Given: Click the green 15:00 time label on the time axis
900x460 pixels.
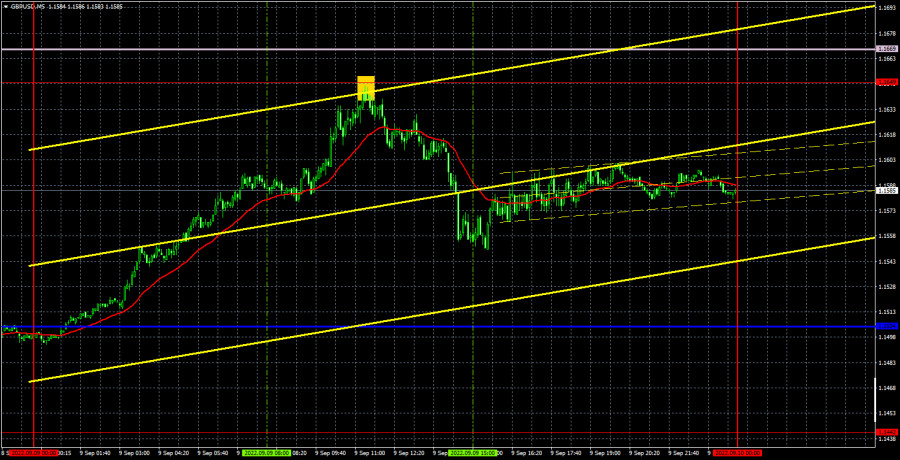Looking at the screenshot, I should click(x=472, y=453).
